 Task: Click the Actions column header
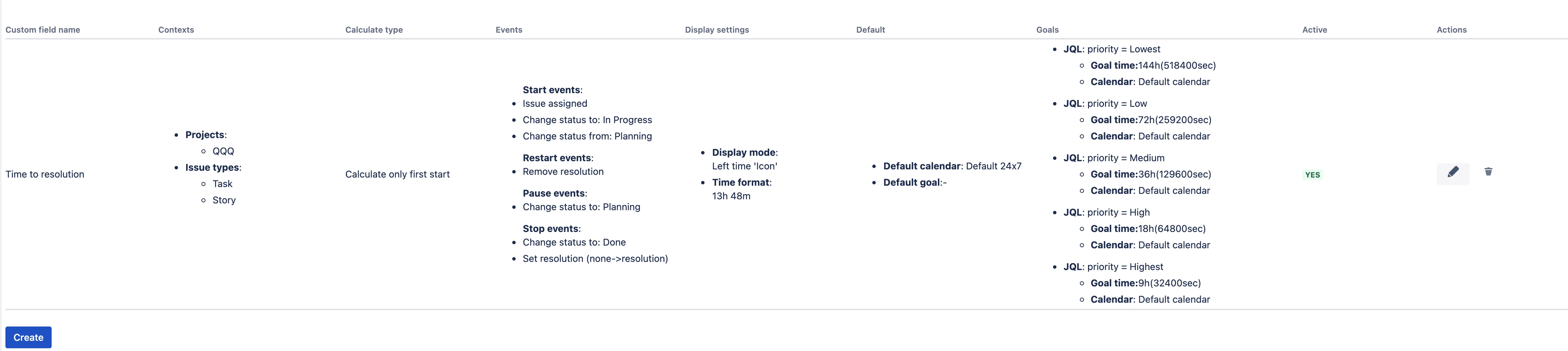(1451, 30)
